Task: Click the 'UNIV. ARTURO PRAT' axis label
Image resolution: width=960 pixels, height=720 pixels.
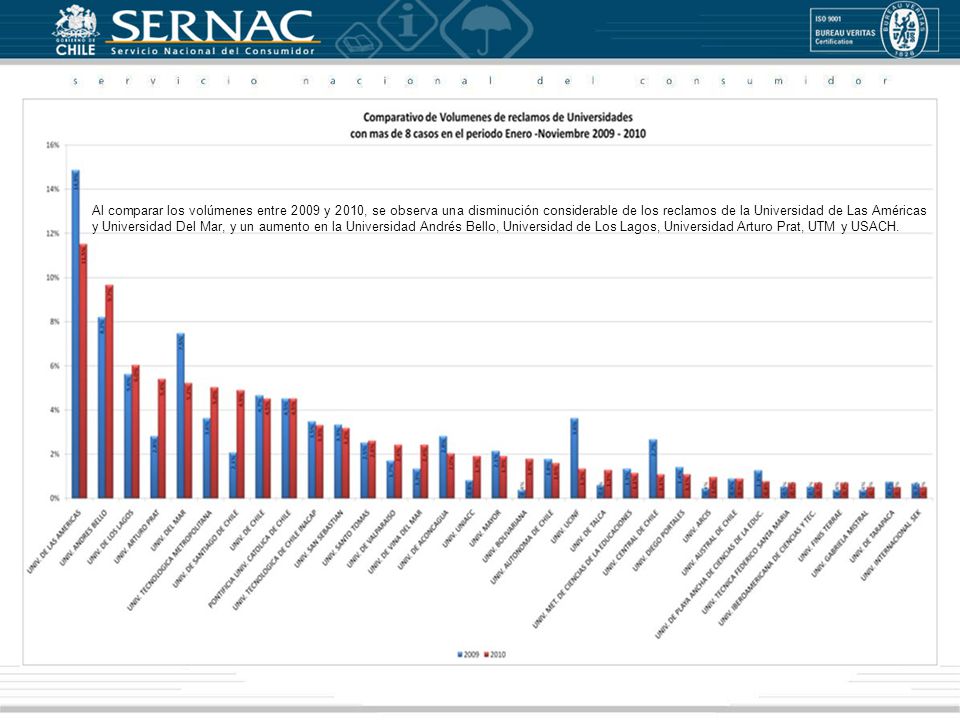Action: (137, 536)
